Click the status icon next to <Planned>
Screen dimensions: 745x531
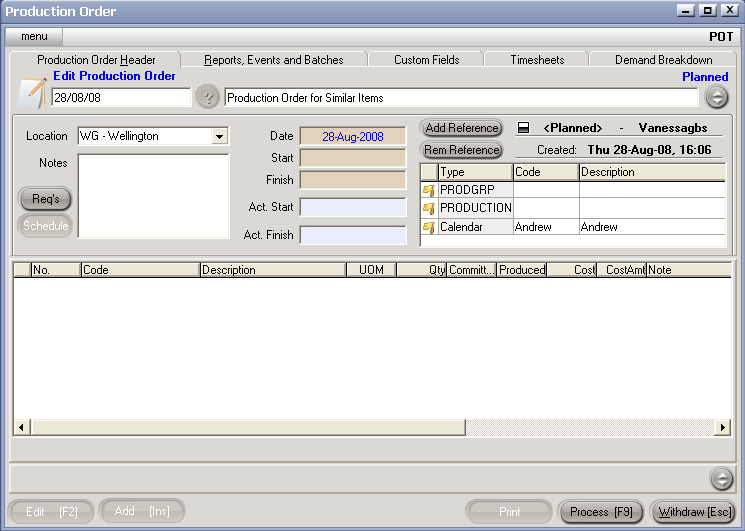(523, 128)
